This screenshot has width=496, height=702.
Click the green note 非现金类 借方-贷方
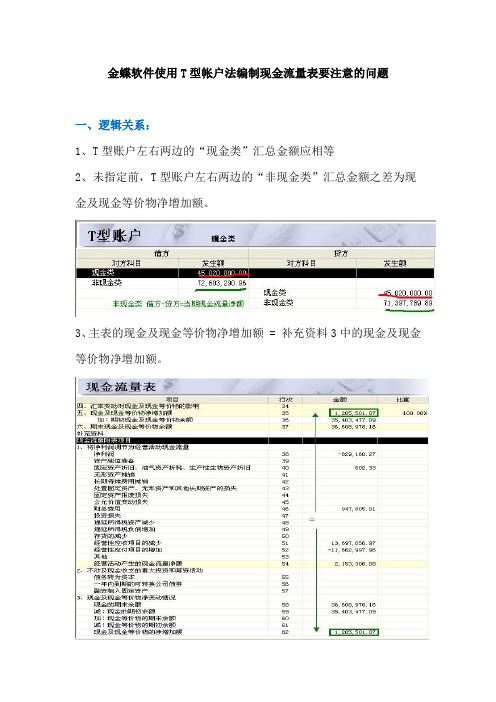(178, 304)
